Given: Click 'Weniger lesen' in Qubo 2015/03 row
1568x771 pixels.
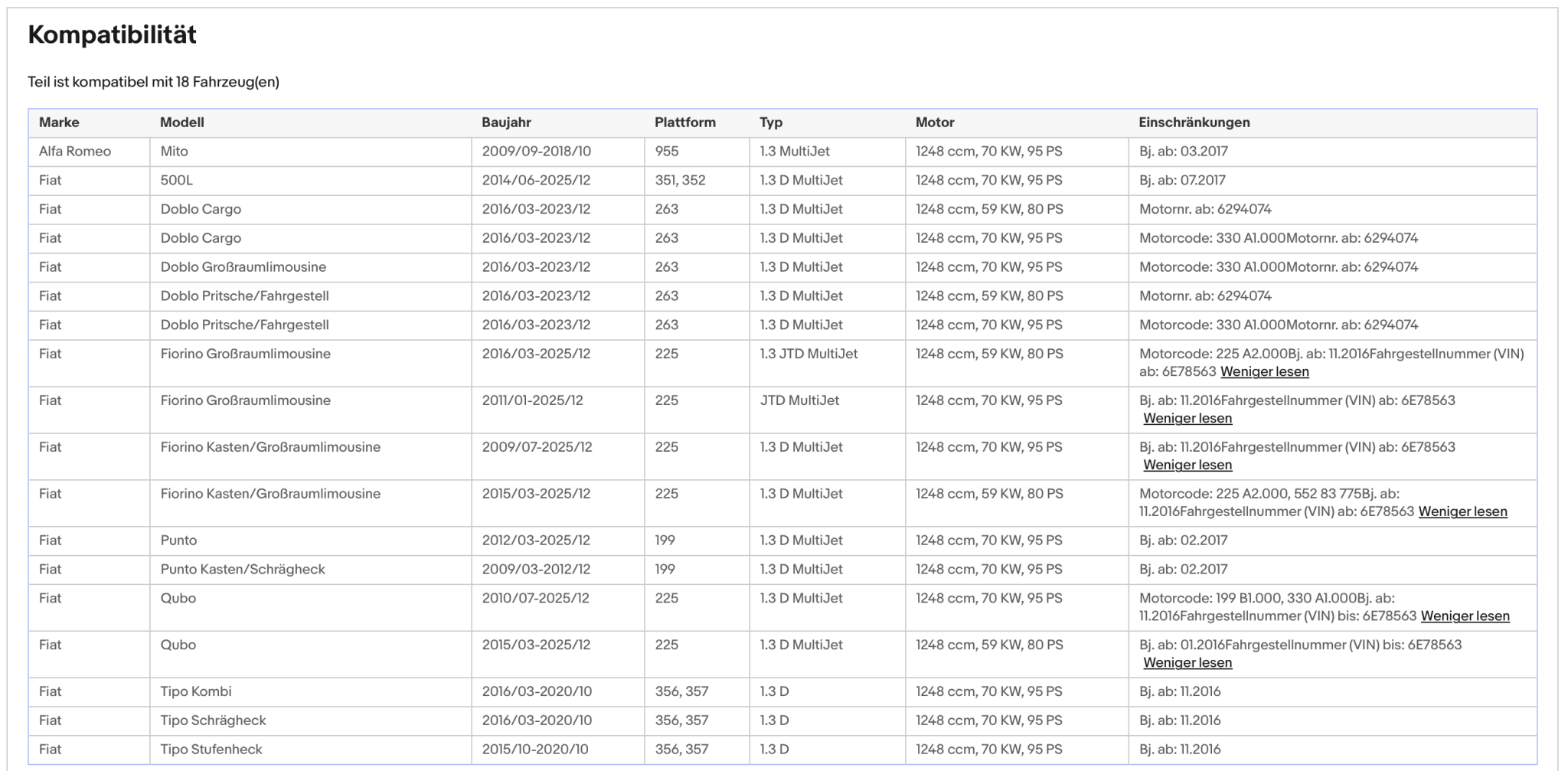Looking at the screenshot, I should 1187,662.
